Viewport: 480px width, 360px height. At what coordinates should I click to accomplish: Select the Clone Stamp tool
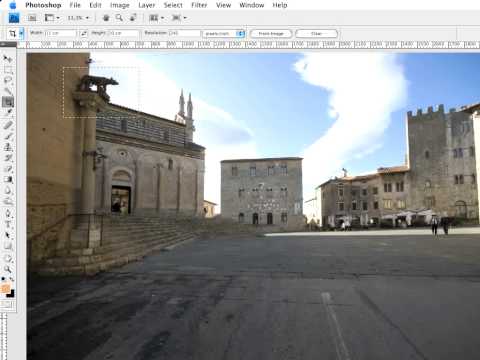click(x=8, y=147)
